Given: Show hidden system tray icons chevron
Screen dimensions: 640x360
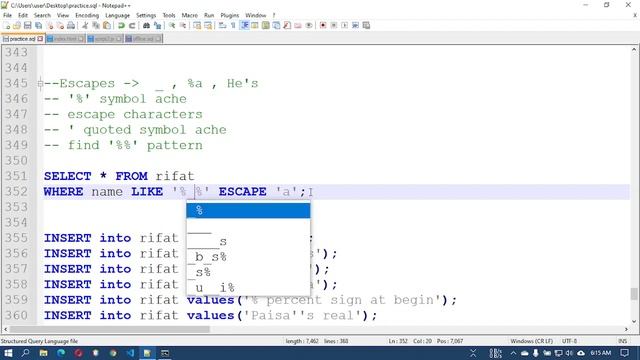Looking at the screenshot, I should [513, 353].
